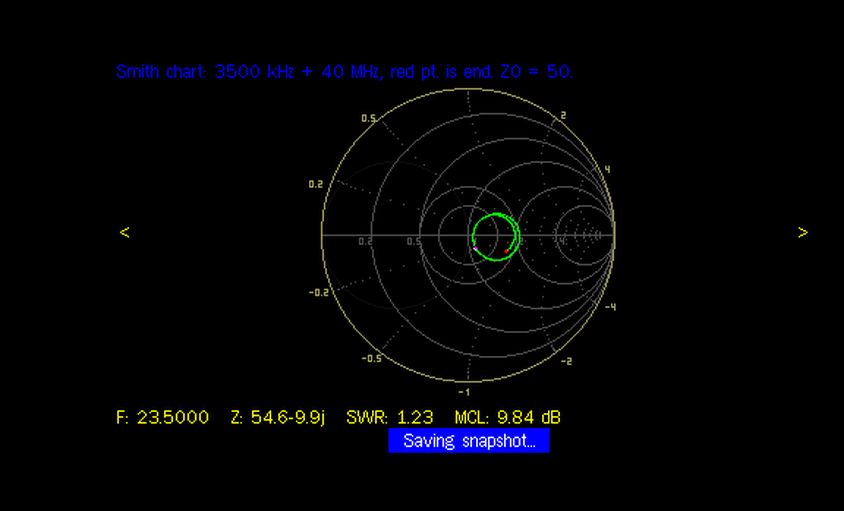Select the F: 23.5000 frequency readout
The image size is (844, 511).
coord(162,417)
